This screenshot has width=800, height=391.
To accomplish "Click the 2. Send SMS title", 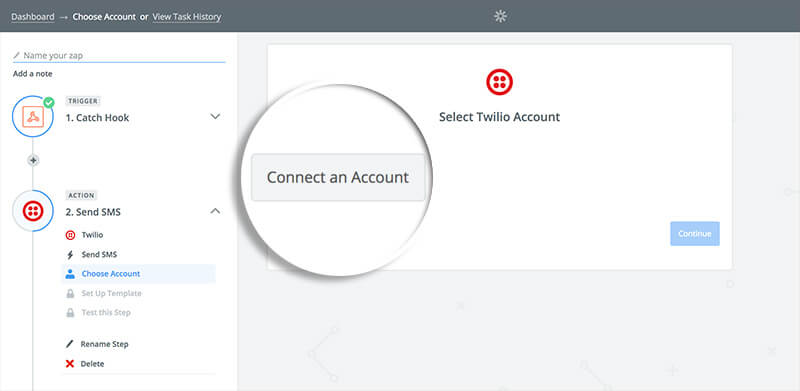I will 93,212.
